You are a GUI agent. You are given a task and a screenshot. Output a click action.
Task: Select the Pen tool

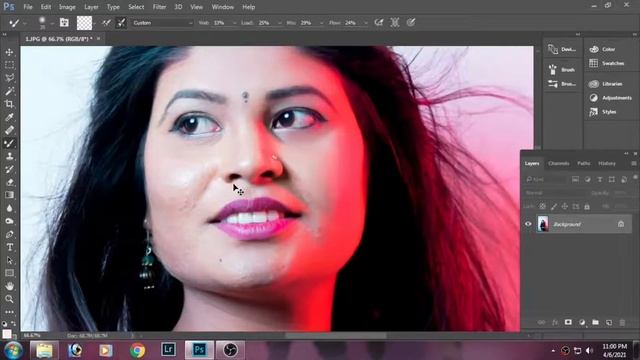point(9,234)
